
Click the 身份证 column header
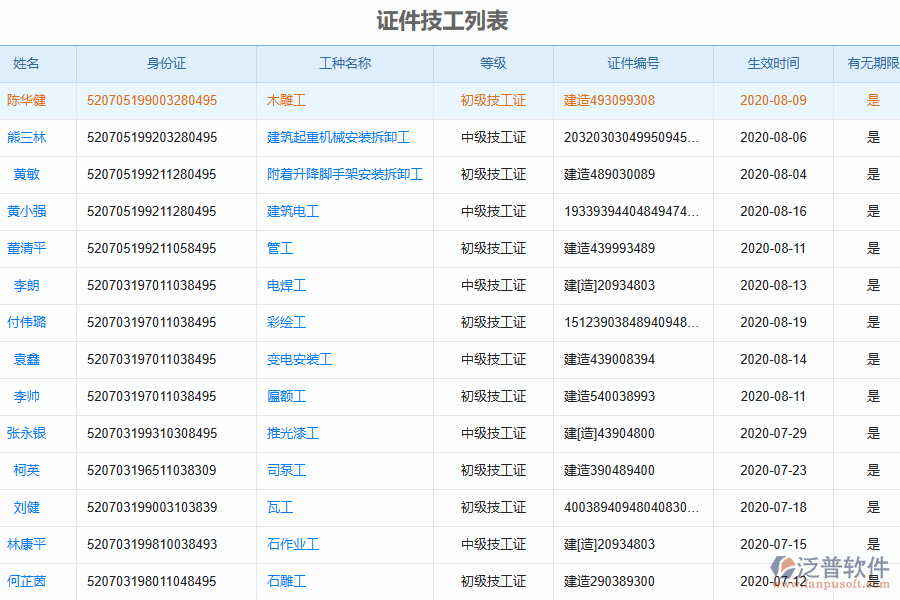(x=166, y=63)
